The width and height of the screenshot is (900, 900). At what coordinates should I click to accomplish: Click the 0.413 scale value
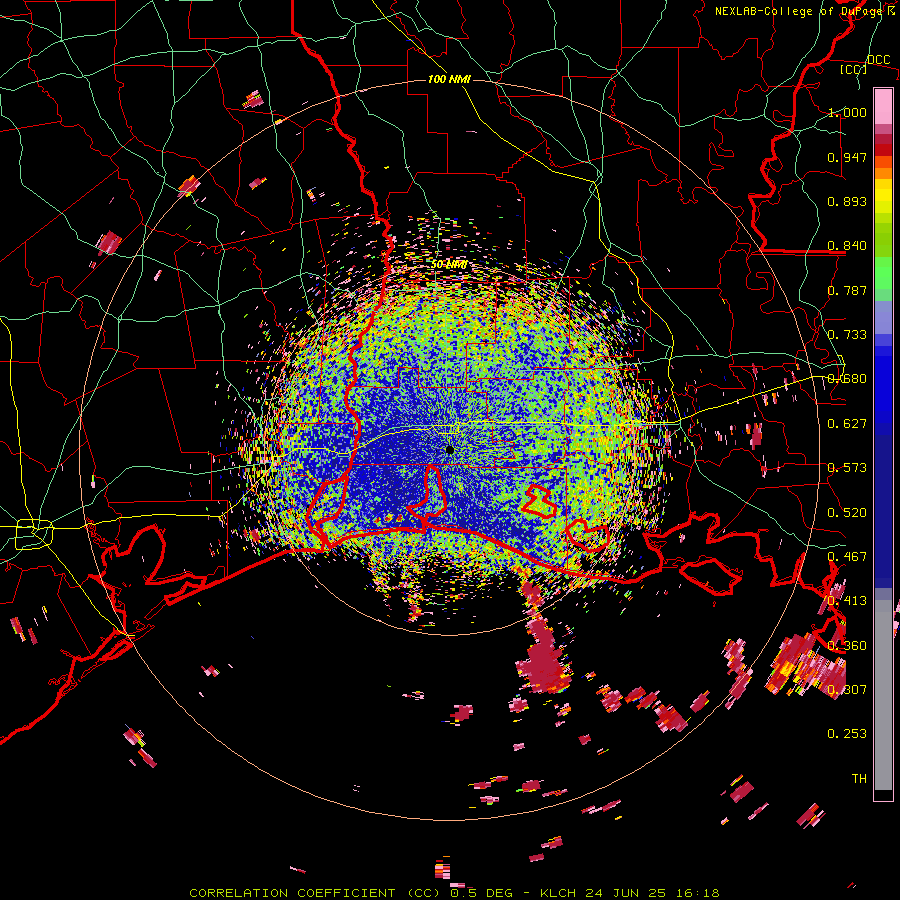pyautogui.click(x=847, y=601)
